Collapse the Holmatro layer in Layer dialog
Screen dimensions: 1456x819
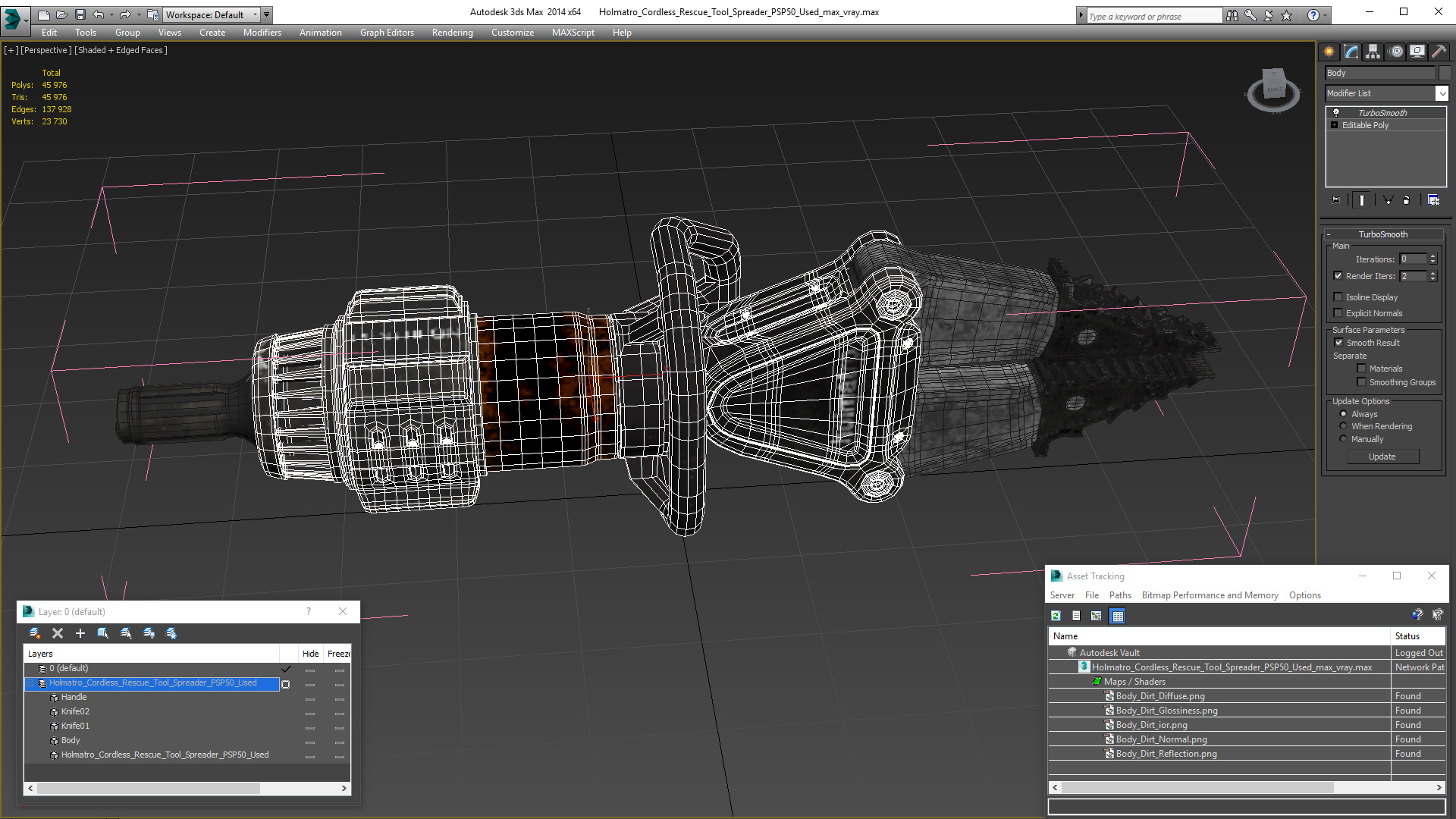[x=30, y=683]
